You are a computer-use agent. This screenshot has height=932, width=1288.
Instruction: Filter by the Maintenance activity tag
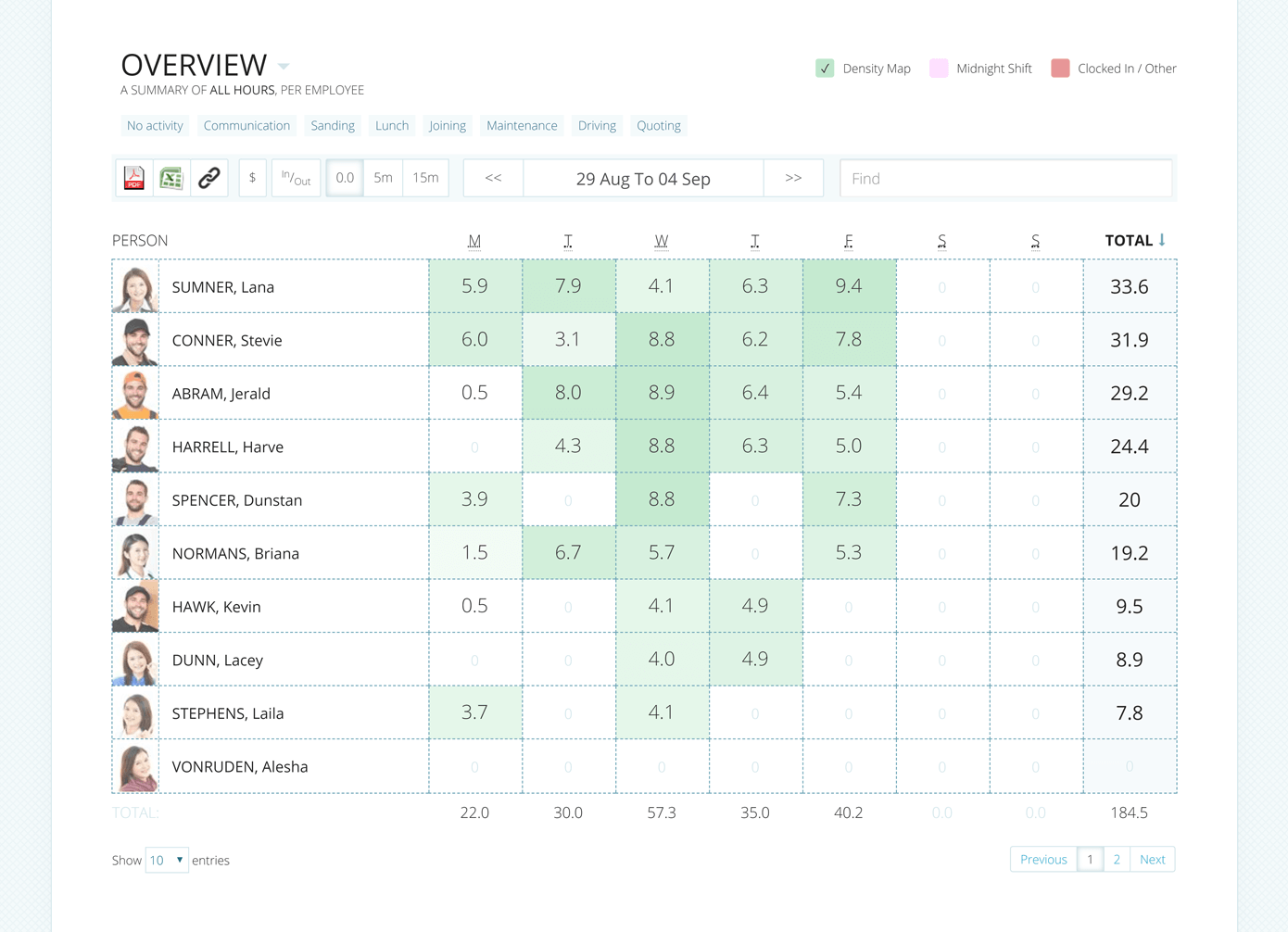click(522, 126)
